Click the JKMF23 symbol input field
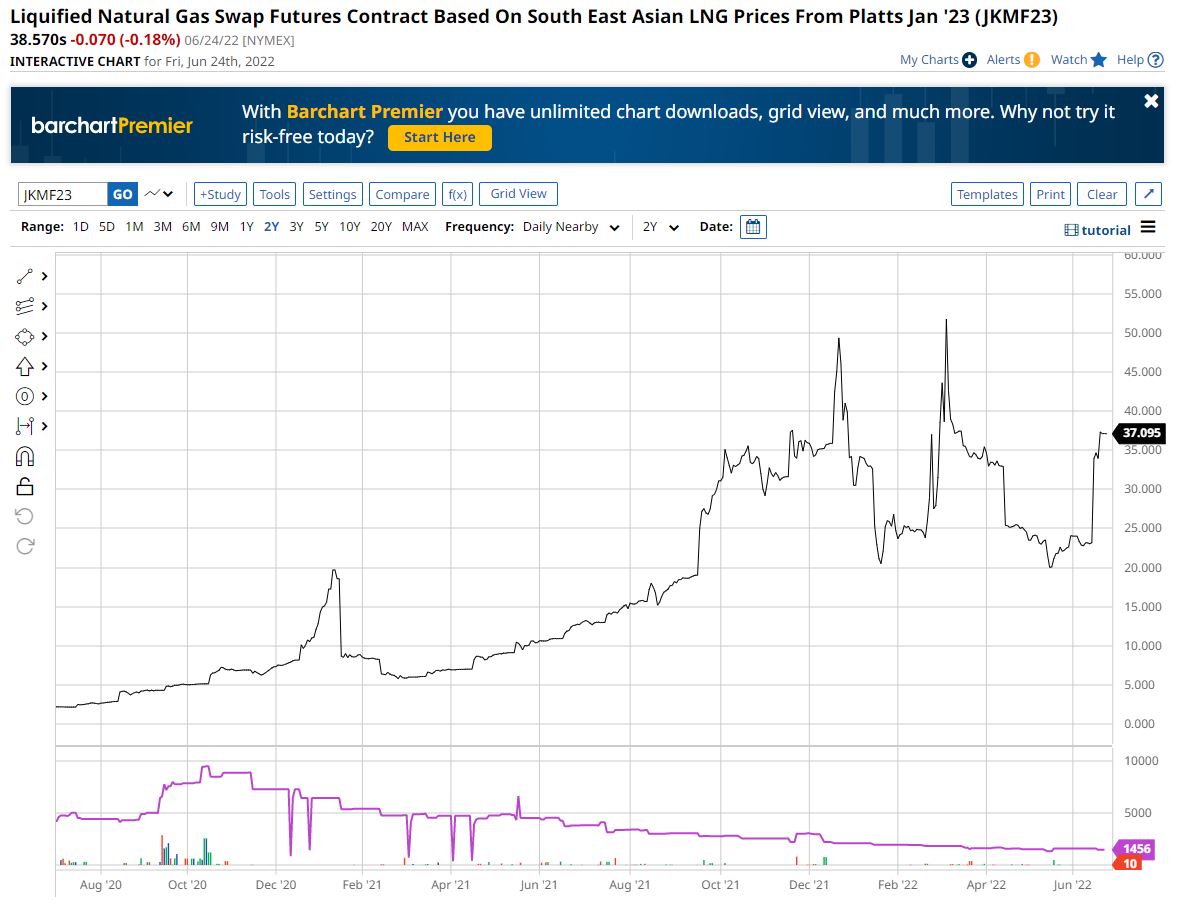The image size is (1178, 907). [63, 194]
